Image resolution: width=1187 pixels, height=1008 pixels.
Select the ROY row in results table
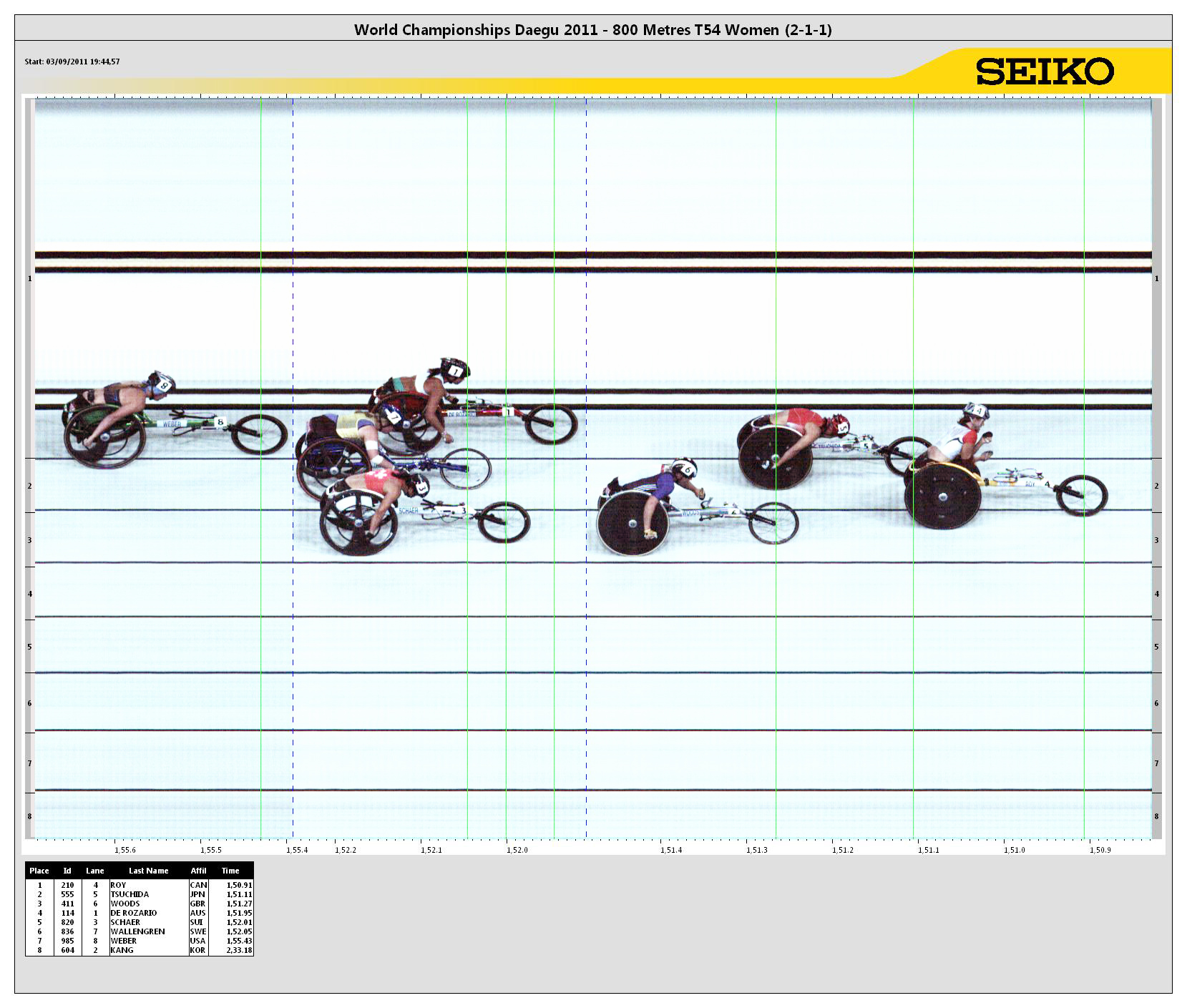click(140, 885)
